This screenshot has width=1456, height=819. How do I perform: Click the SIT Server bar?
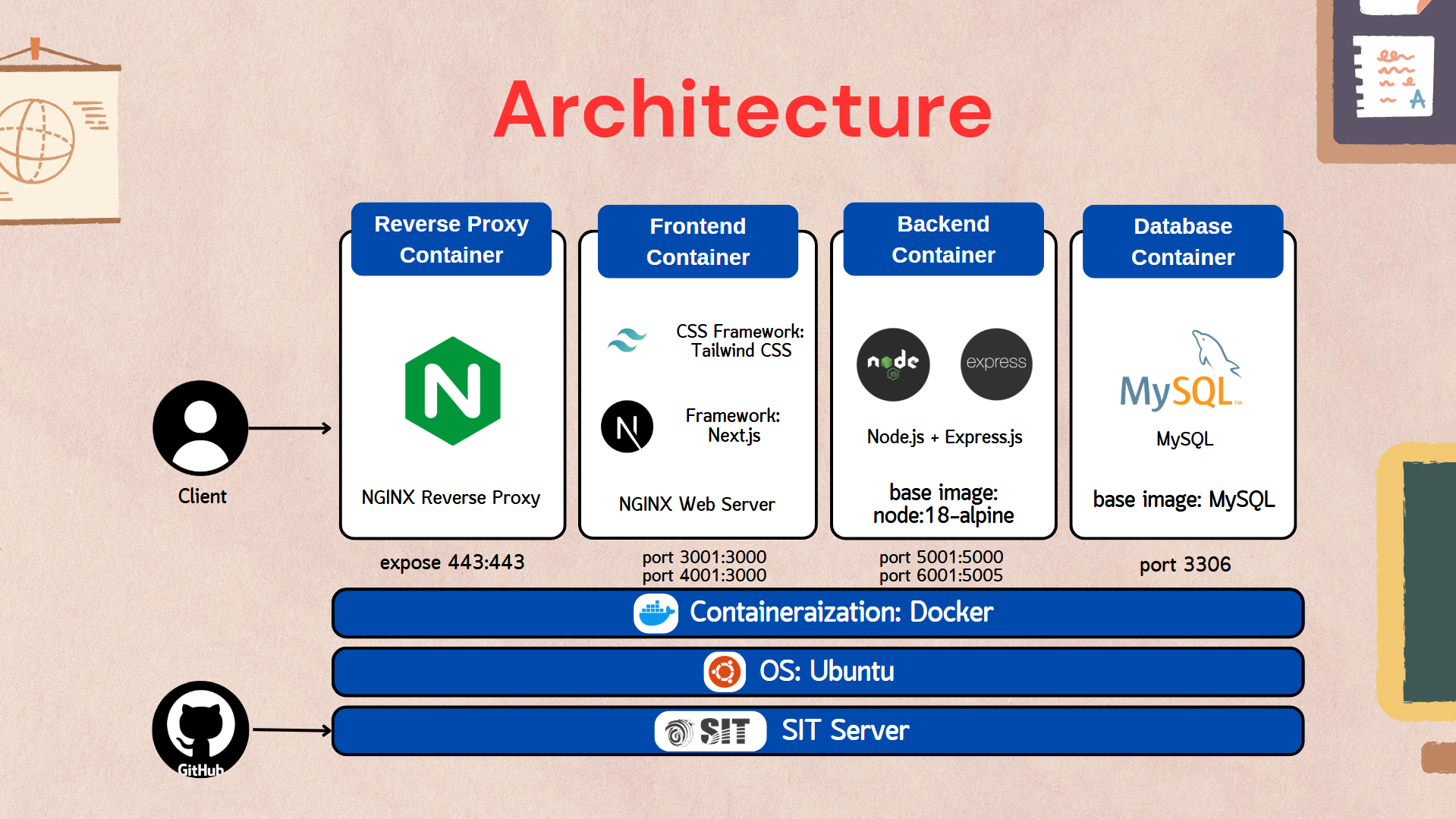(818, 731)
